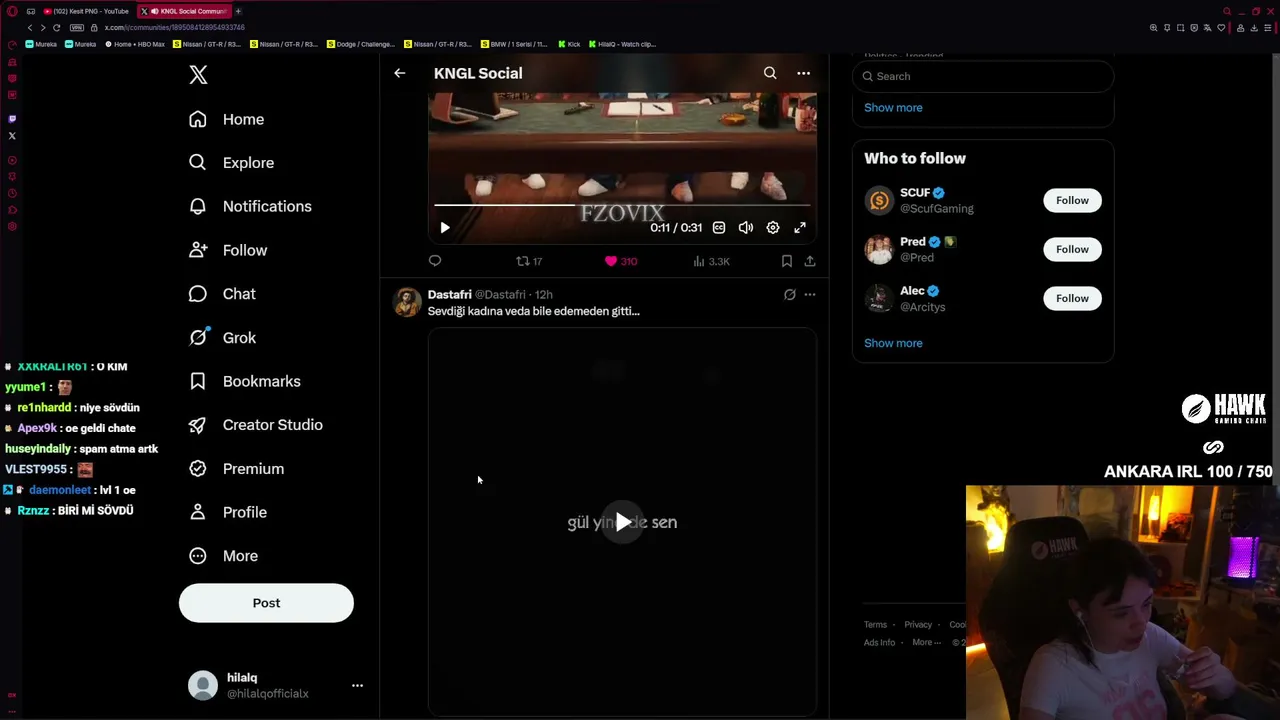The width and height of the screenshot is (1280, 720).
Task: Follow SCUF
Action: 1072,200
